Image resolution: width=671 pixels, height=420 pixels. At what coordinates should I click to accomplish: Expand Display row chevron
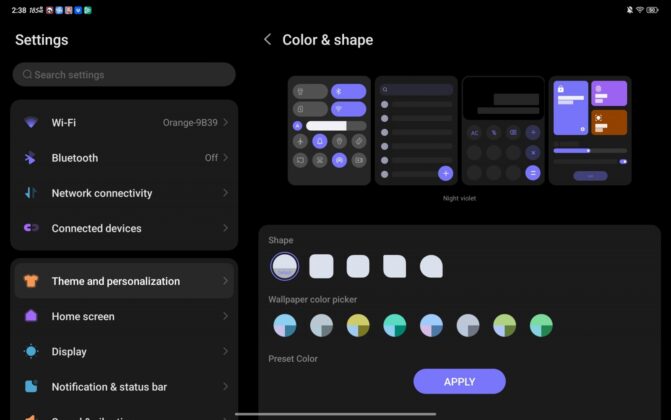(x=226, y=351)
